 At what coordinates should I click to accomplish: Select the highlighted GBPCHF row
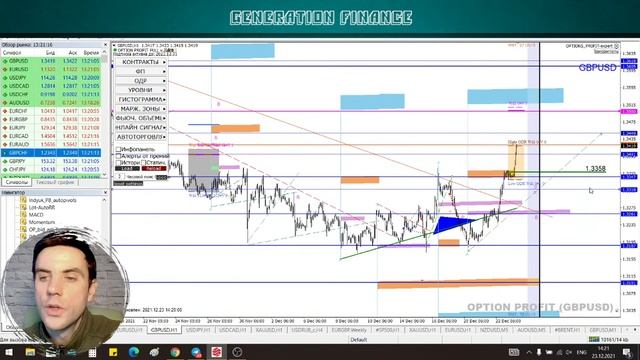[51, 153]
